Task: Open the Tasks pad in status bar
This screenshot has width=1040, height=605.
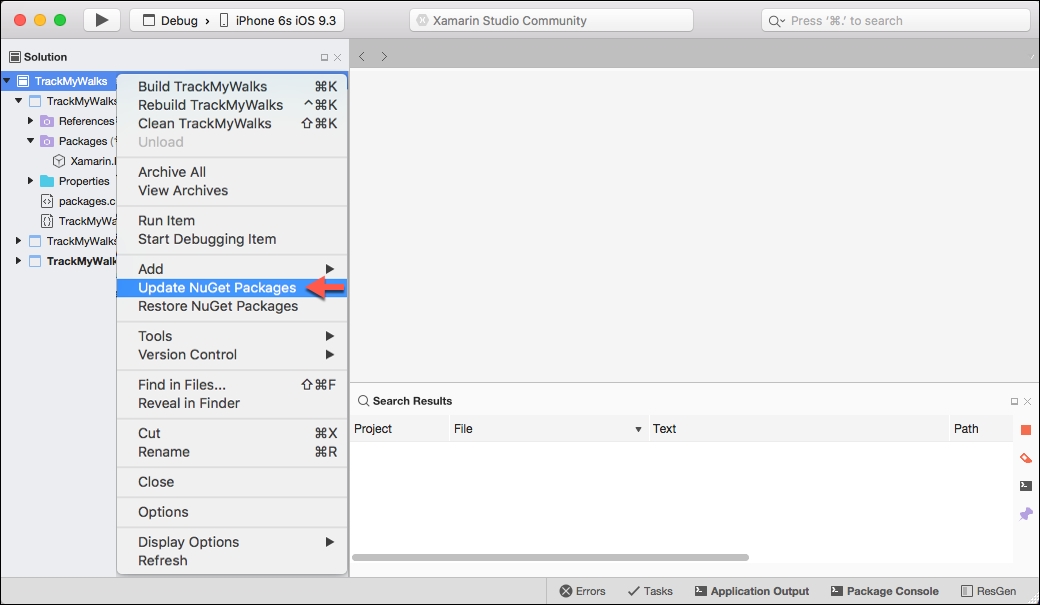Action: pyautogui.click(x=649, y=591)
